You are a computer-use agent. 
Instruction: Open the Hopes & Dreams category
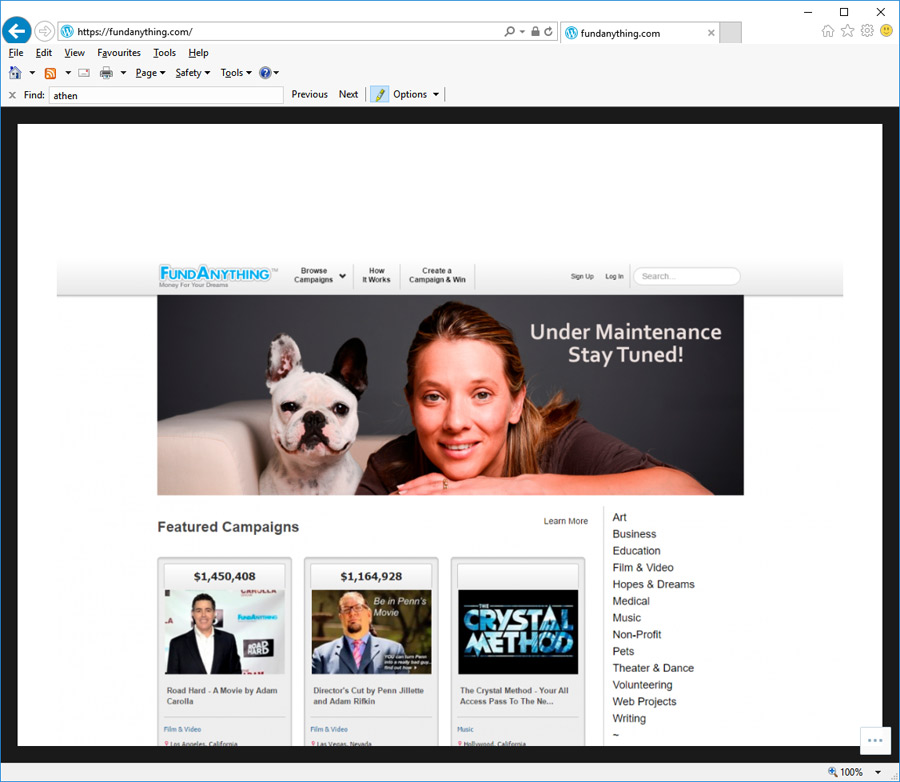click(x=654, y=584)
